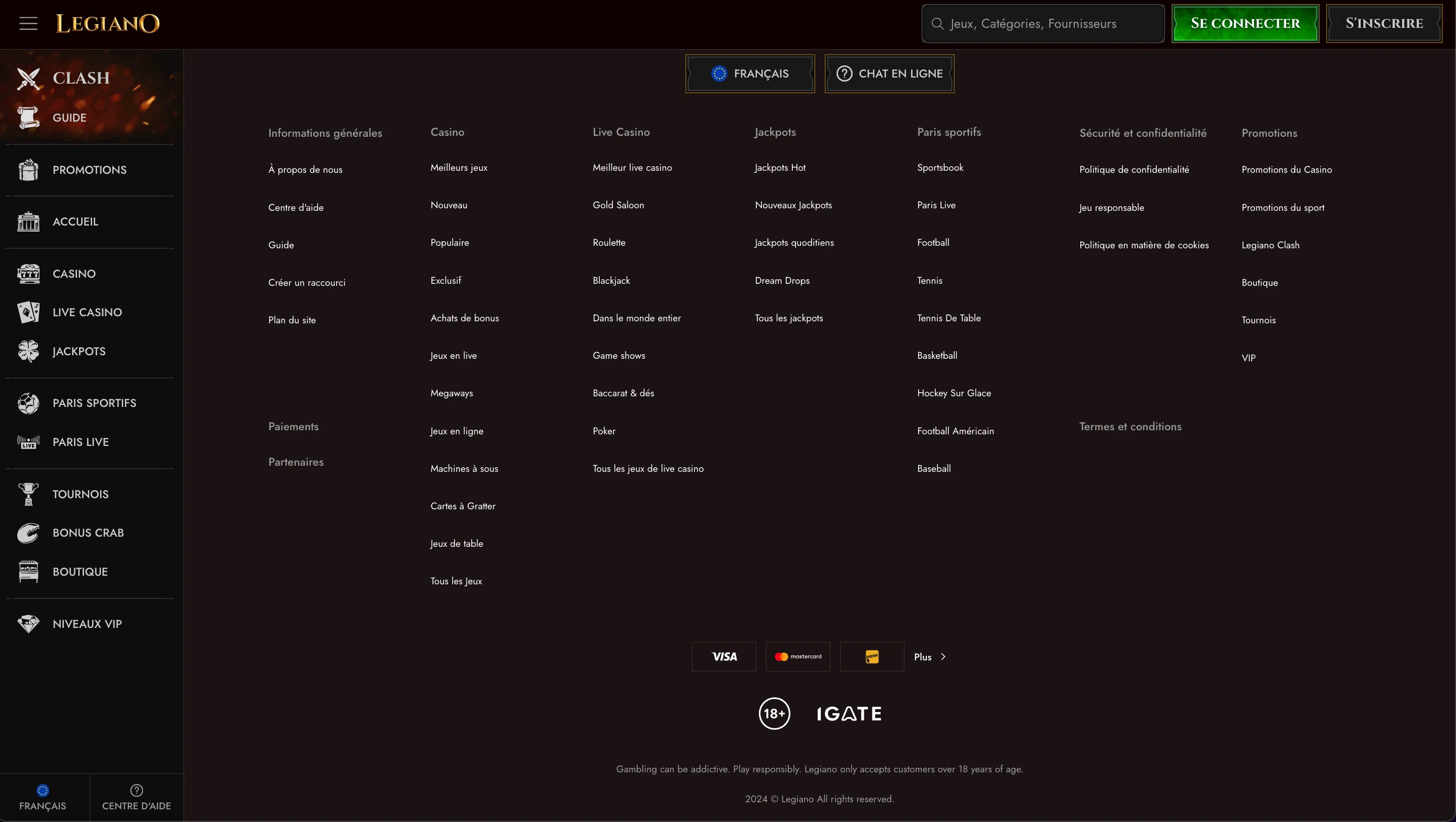Open the Legiano Clash promotions link

(1270, 245)
